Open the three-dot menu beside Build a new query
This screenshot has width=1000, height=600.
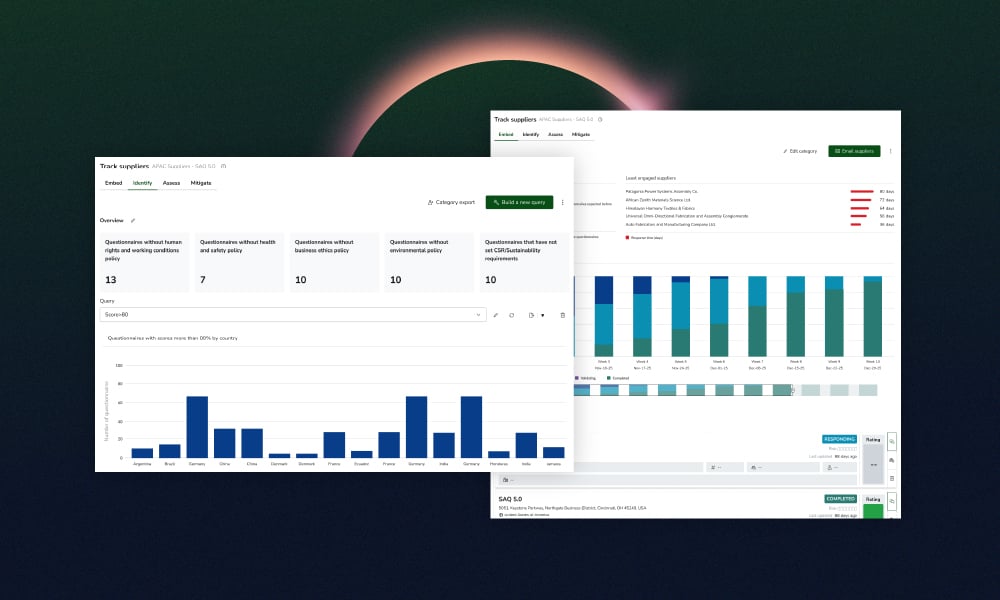pos(563,200)
